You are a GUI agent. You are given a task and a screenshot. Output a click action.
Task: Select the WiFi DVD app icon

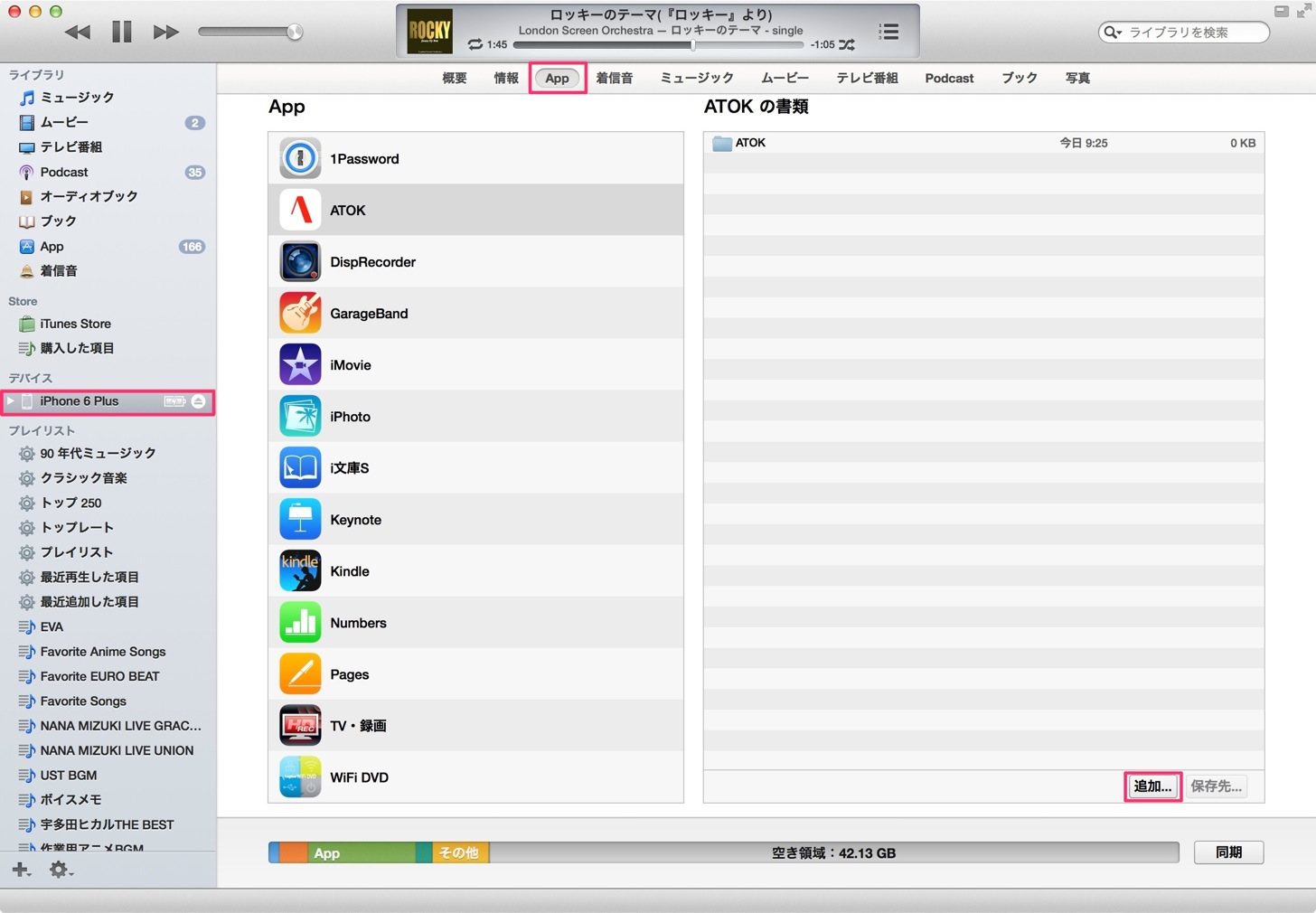click(x=300, y=777)
